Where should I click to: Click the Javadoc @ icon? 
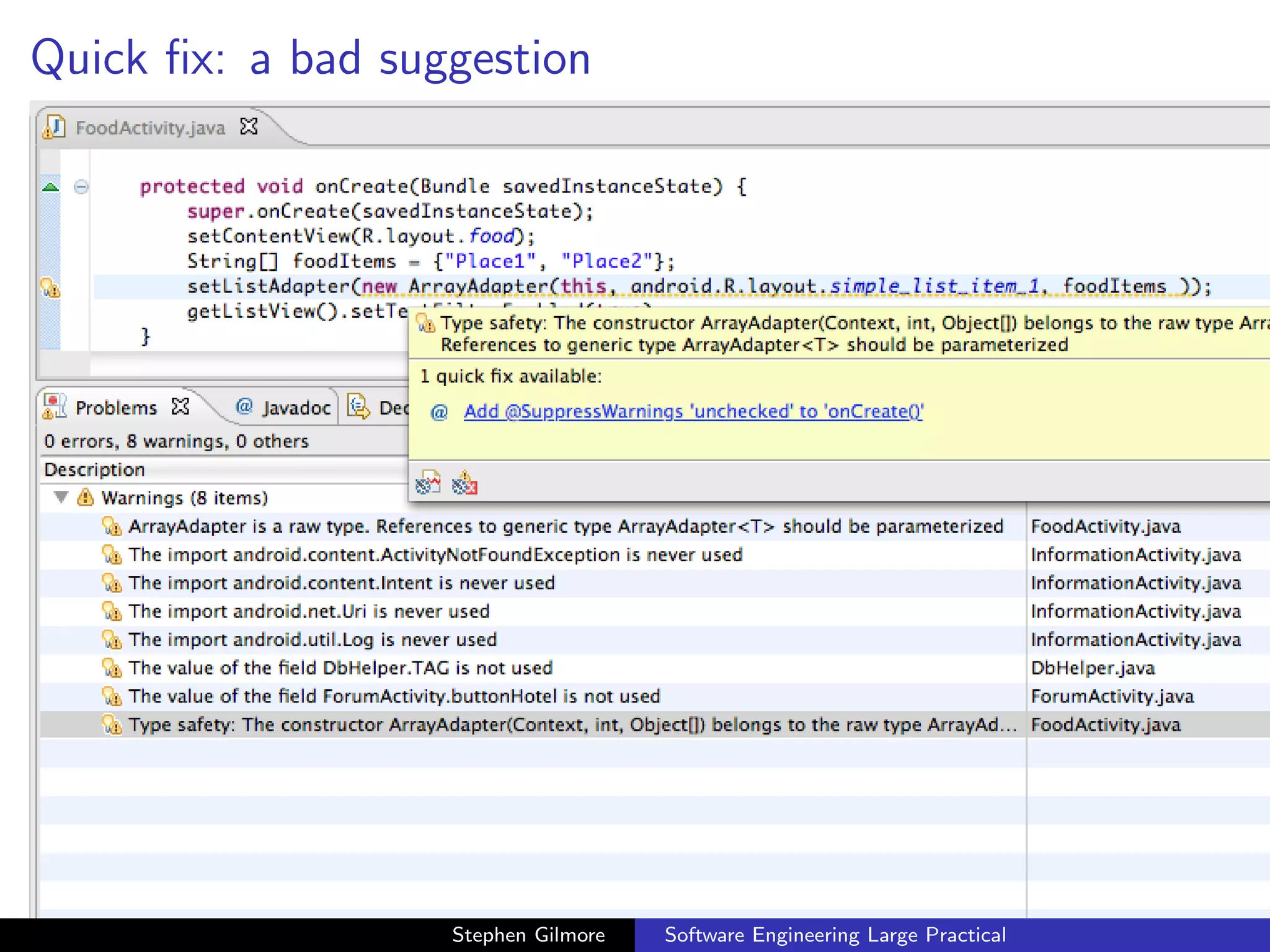click(x=244, y=407)
